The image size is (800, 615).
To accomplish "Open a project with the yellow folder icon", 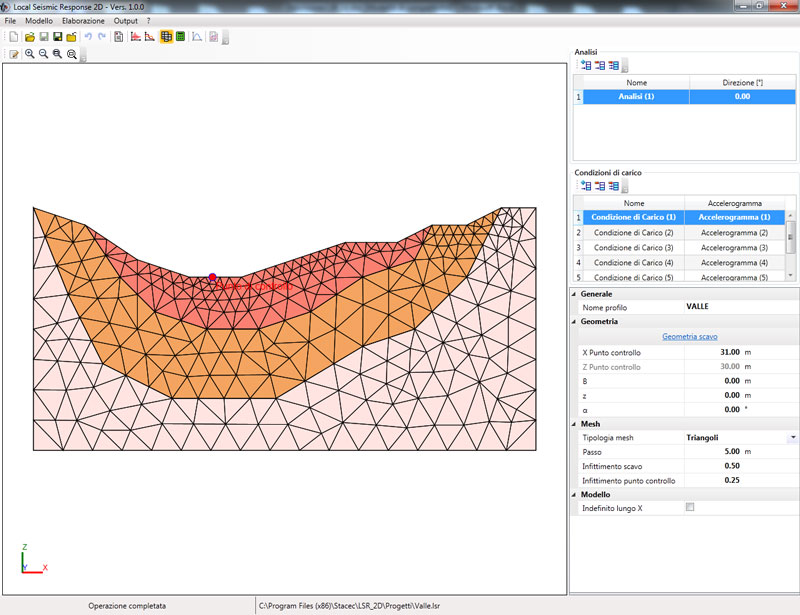I will [x=30, y=37].
